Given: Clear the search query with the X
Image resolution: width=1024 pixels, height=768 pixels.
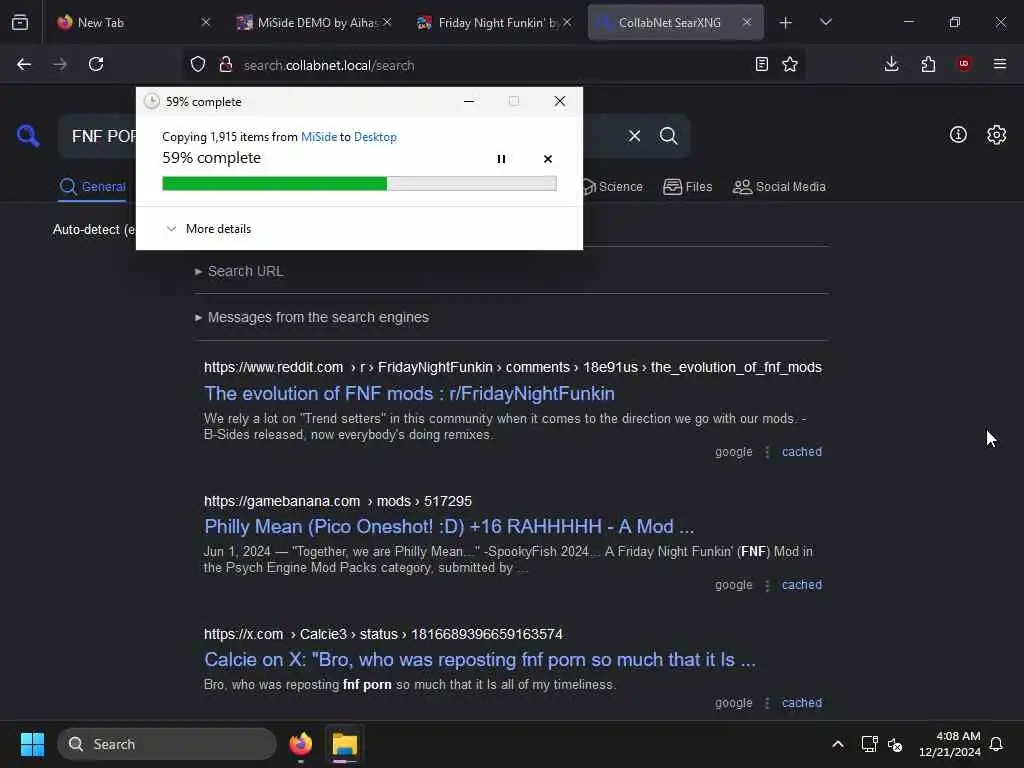Looking at the screenshot, I should 634,136.
